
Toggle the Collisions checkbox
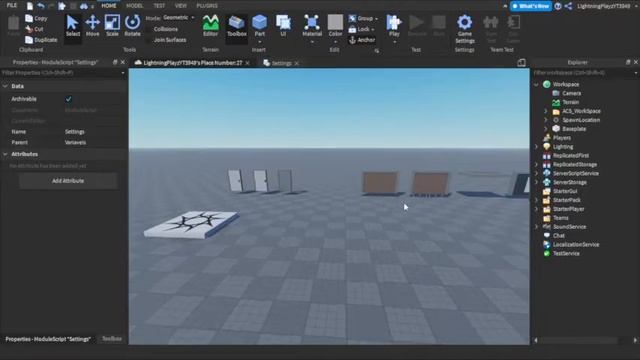pyautogui.click(x=149, y=29)
